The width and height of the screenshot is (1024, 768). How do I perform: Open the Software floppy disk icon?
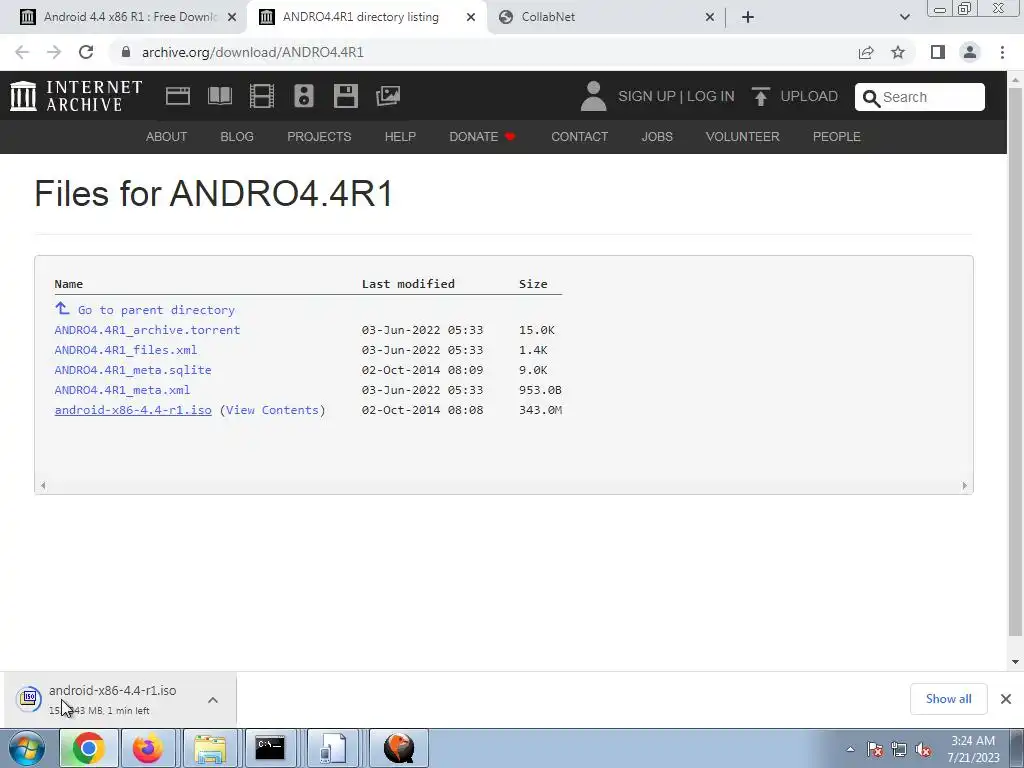click(345, 96)
